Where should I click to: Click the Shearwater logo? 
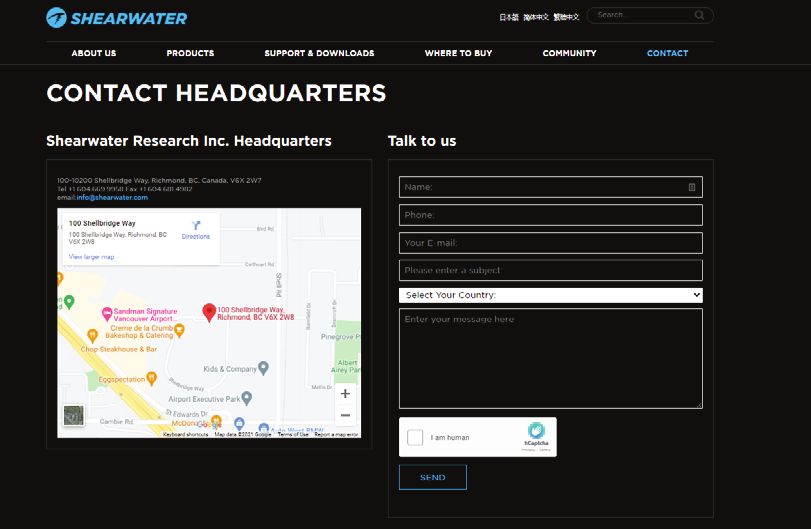click(116, 18)
